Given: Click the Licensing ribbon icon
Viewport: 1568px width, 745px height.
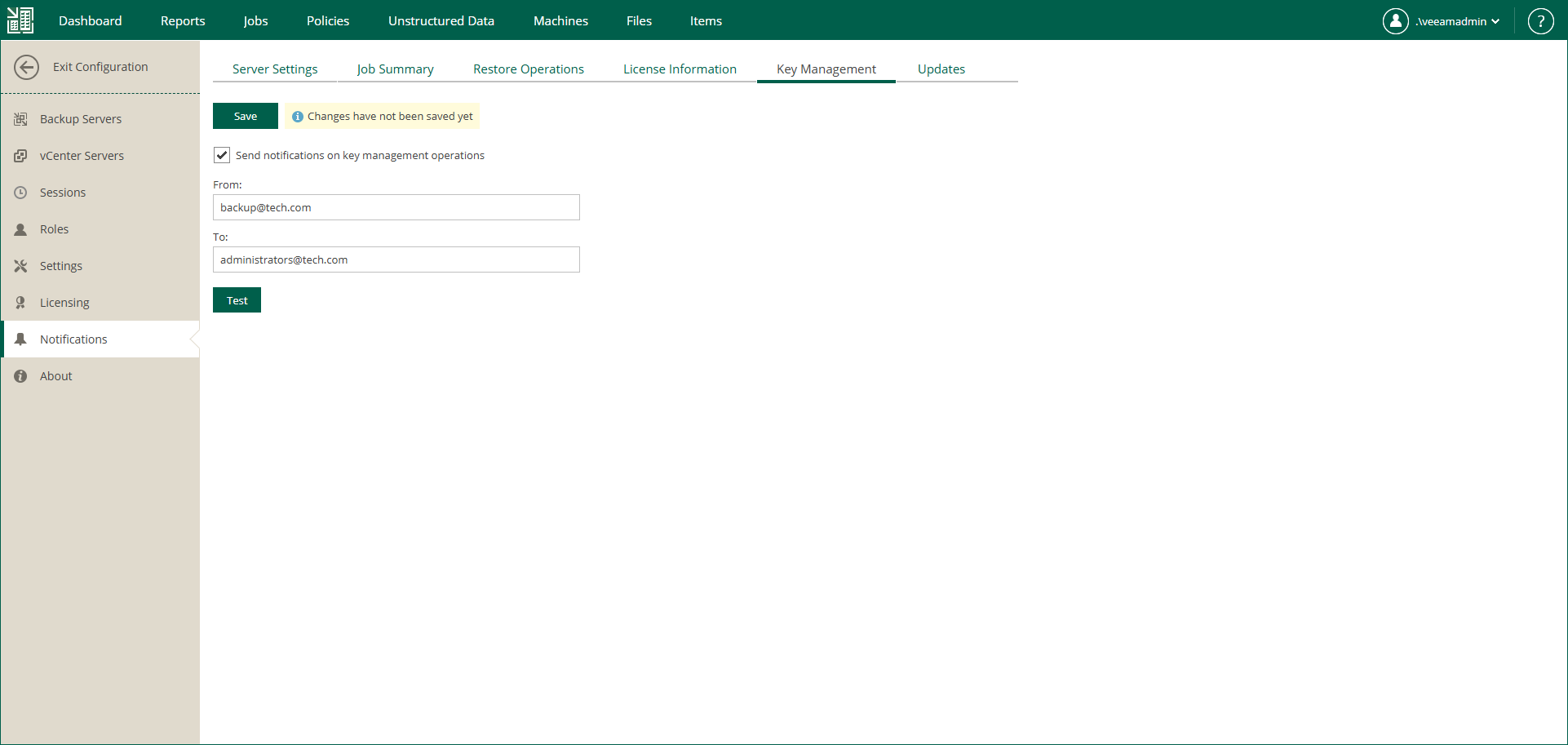Looking at the screenshot, I should point(20,303).
